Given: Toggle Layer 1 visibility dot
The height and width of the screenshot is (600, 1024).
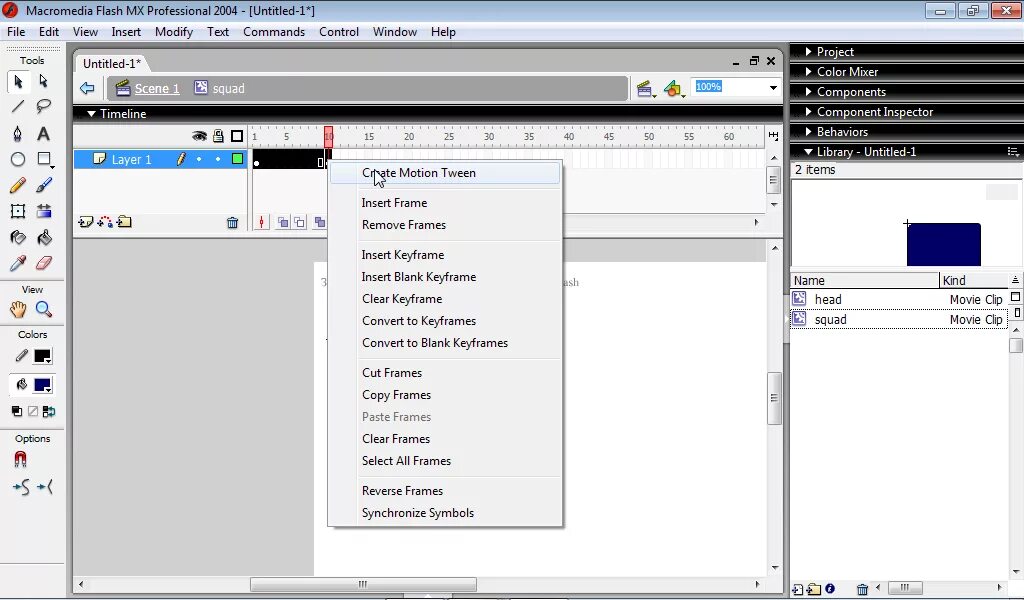Looking at the screenshot, I should 199,159.
